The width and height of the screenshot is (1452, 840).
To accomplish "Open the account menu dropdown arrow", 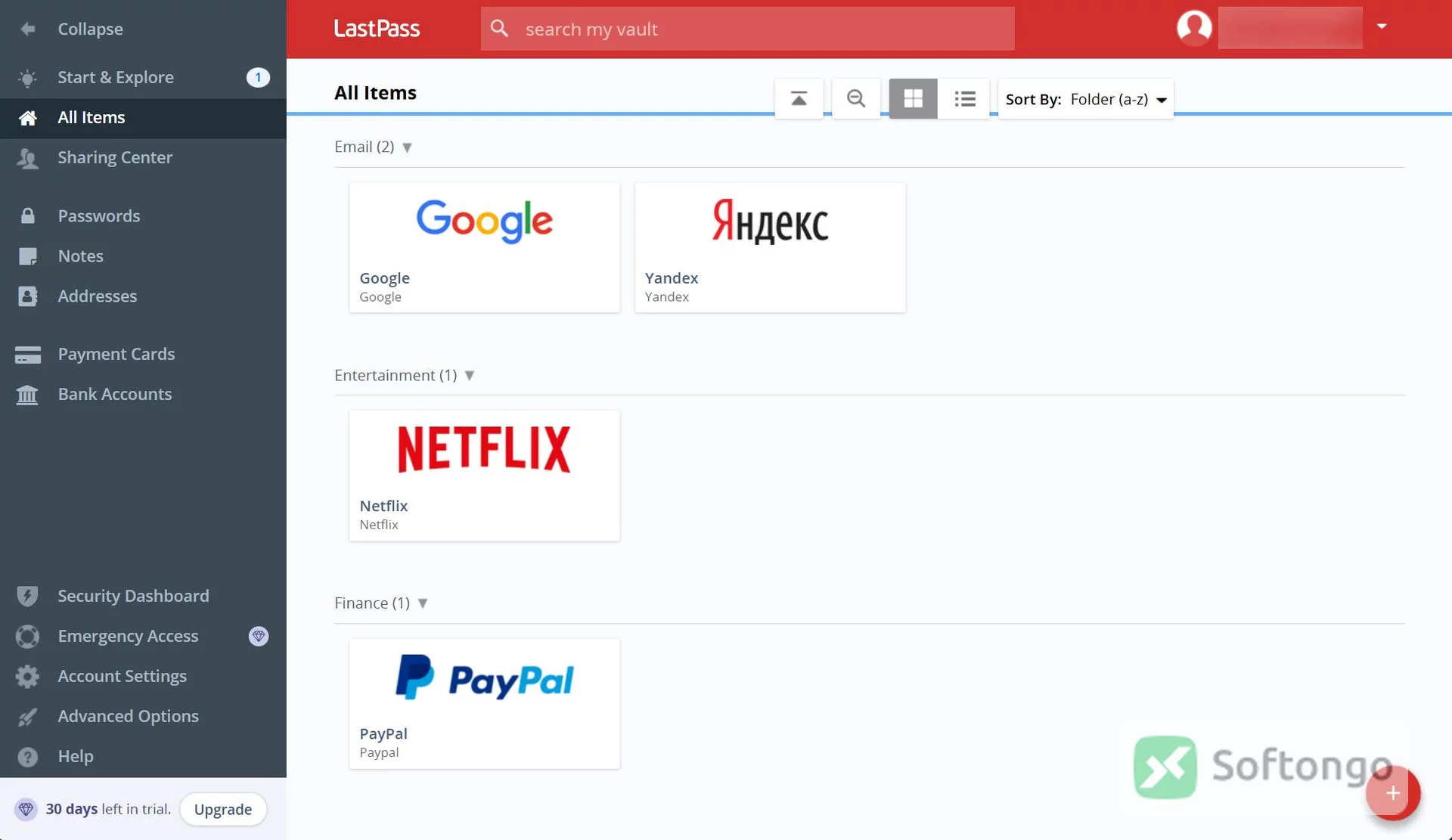I will click(x=1382, y=26).
